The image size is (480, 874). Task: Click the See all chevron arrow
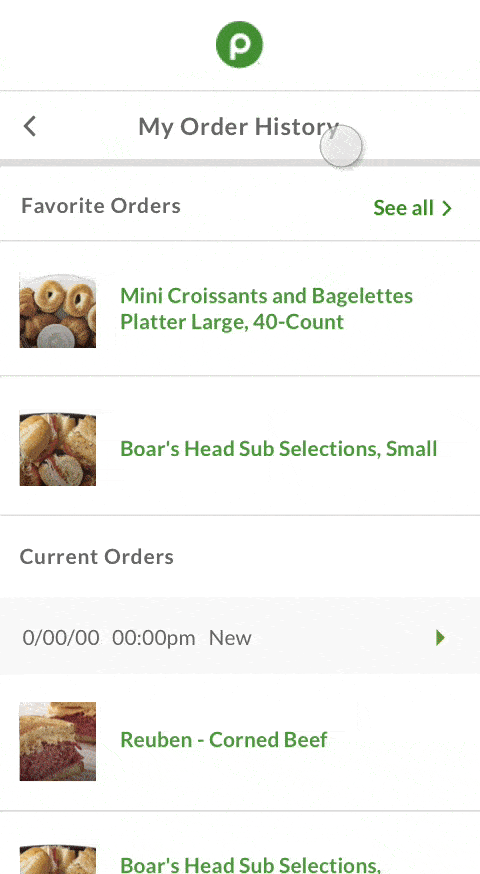447,208
